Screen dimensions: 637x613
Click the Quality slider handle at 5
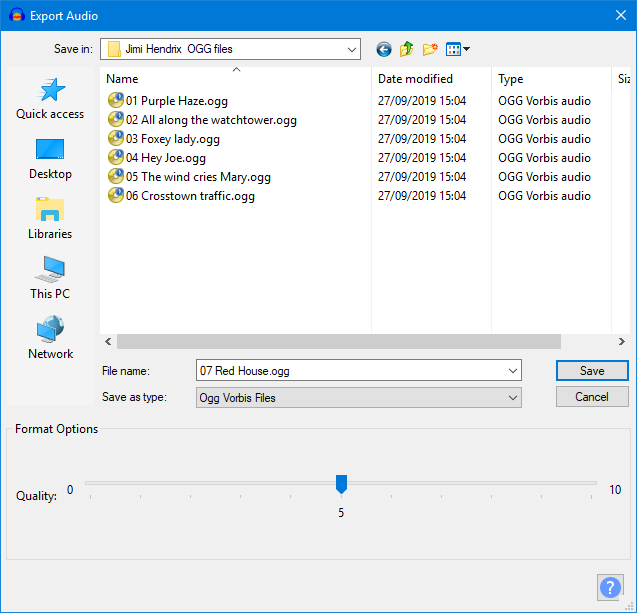click(x=341, y=484)
